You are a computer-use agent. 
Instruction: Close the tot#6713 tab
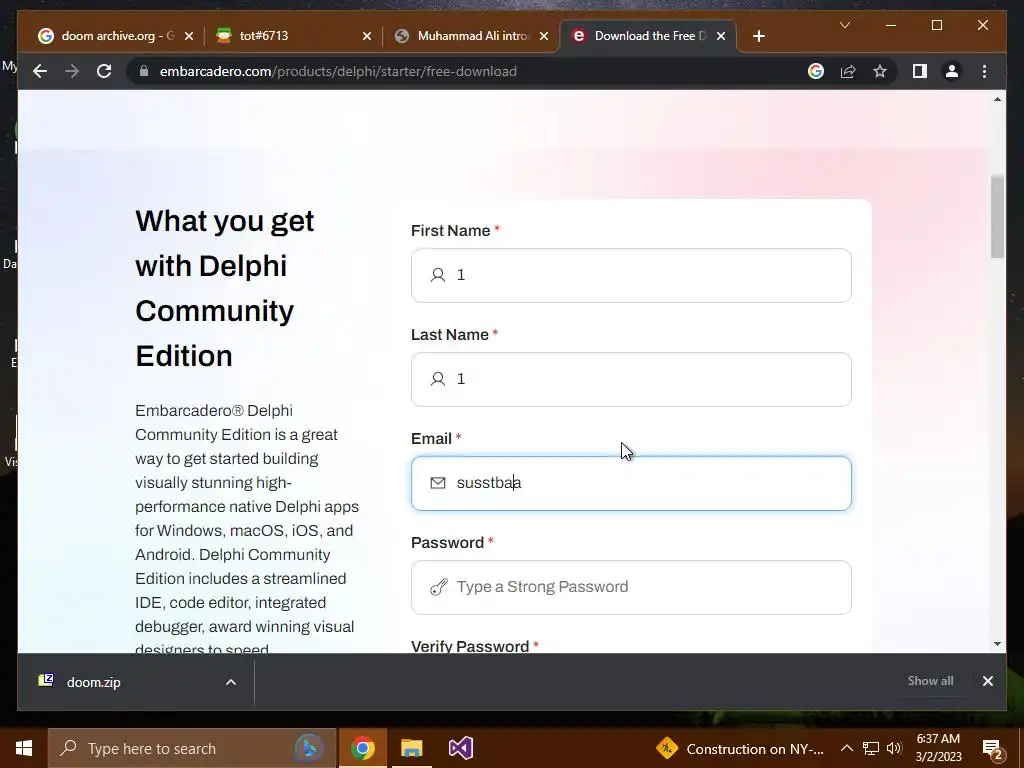[x=366, y=36]
